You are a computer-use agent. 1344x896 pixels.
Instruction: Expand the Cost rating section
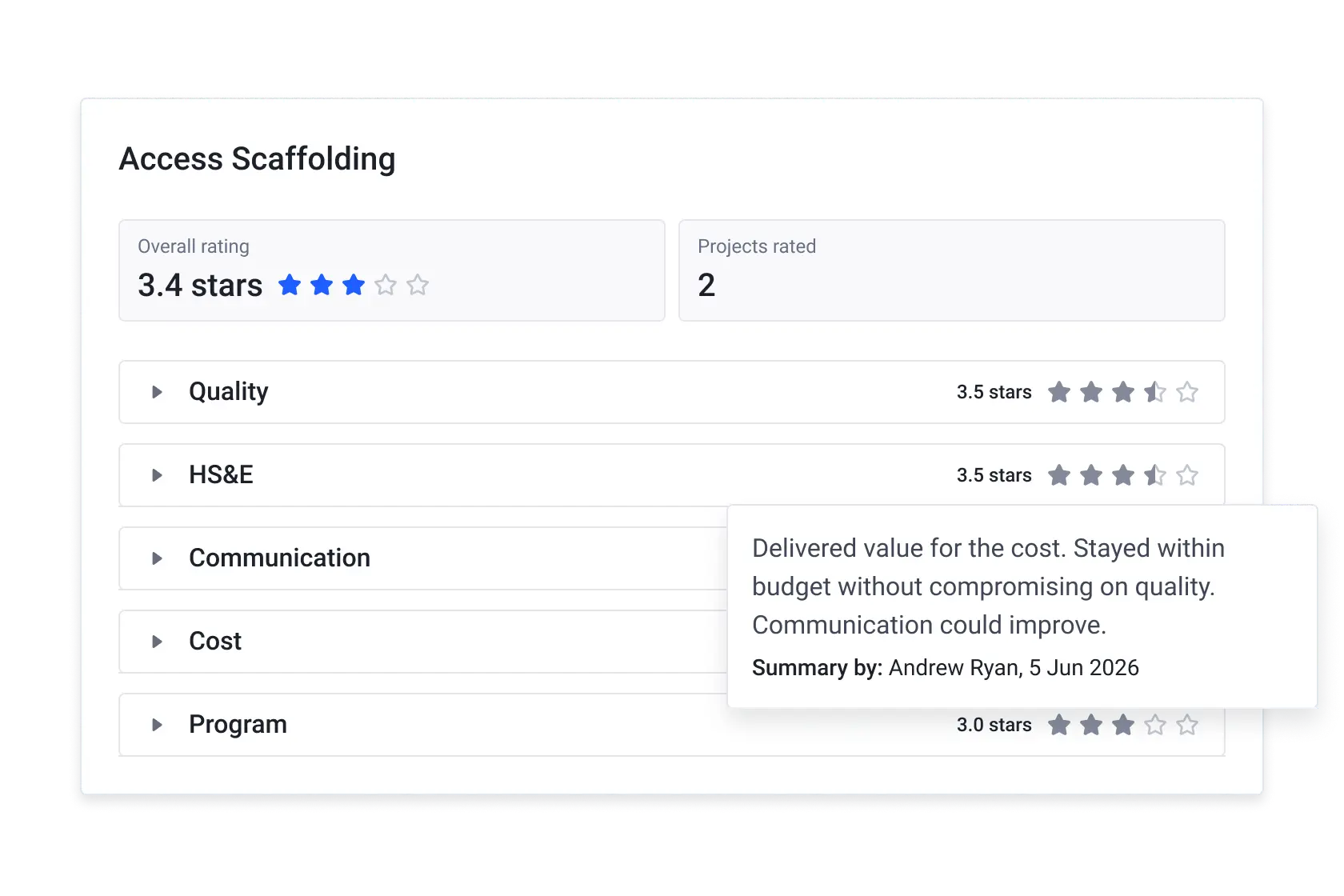tap(157, 642)
